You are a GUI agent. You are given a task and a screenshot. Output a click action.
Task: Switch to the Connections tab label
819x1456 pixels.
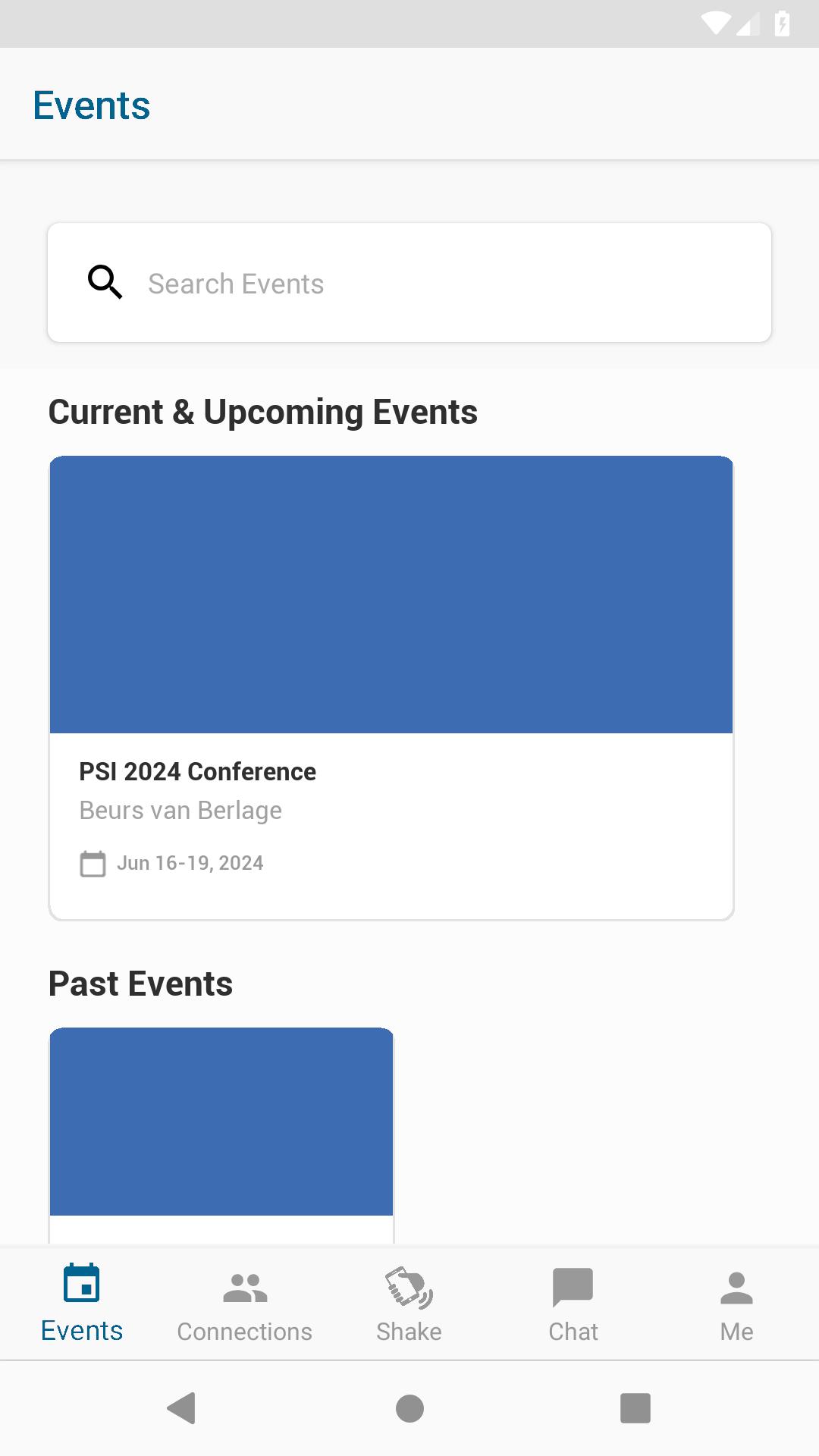[245, 1332]
